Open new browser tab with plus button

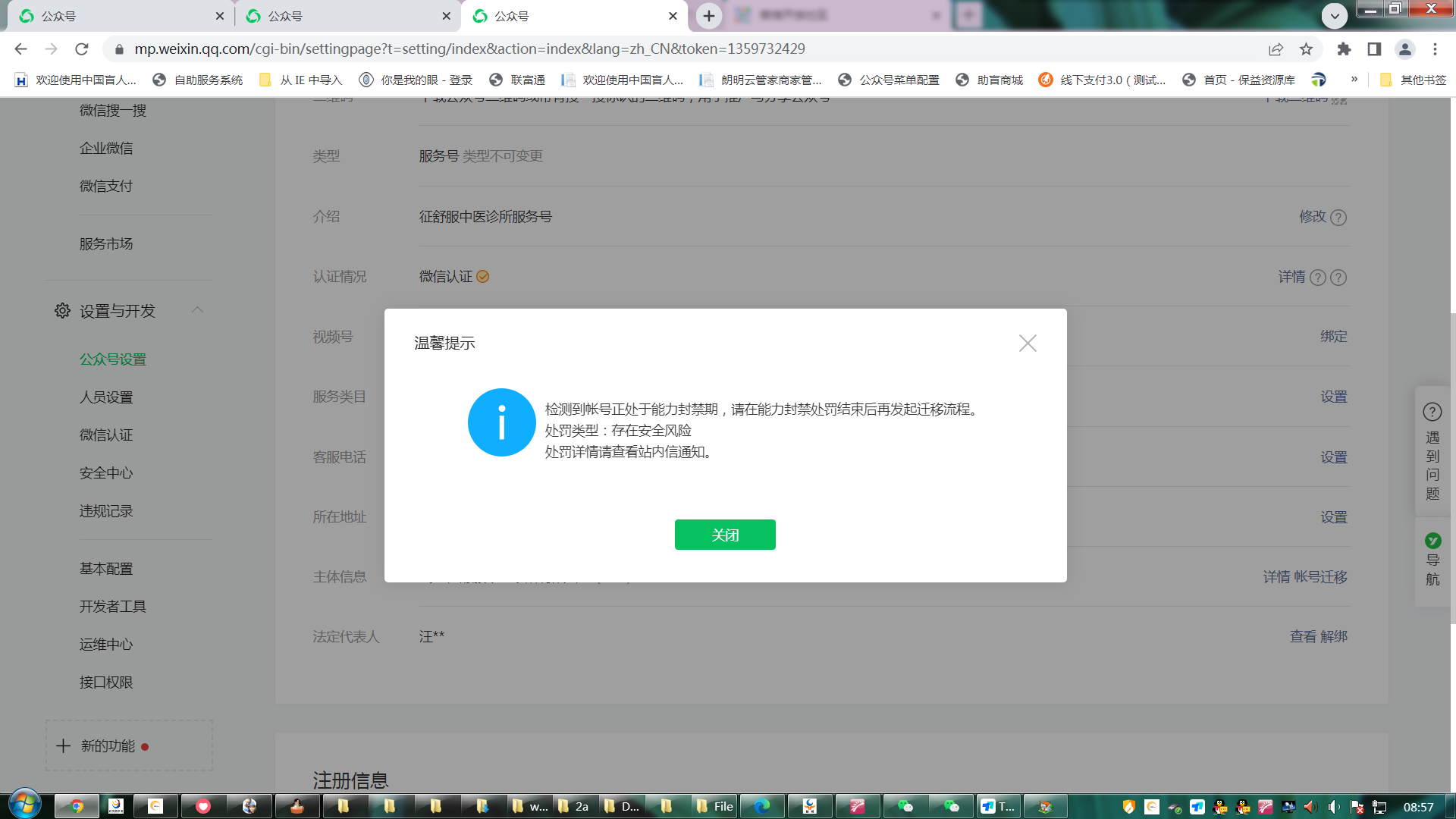click(x=708, y=15)
